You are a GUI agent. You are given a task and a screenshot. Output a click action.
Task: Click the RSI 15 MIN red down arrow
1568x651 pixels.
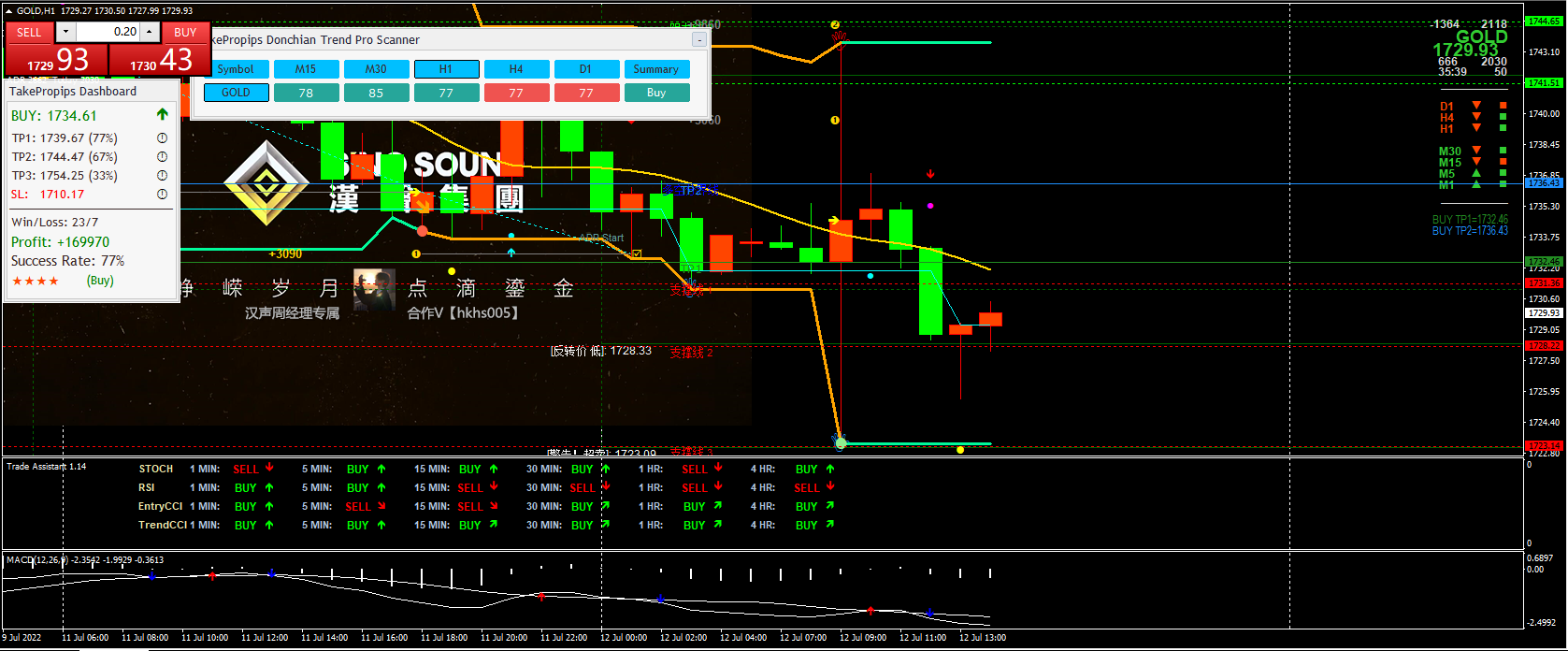tap(494, 486)
